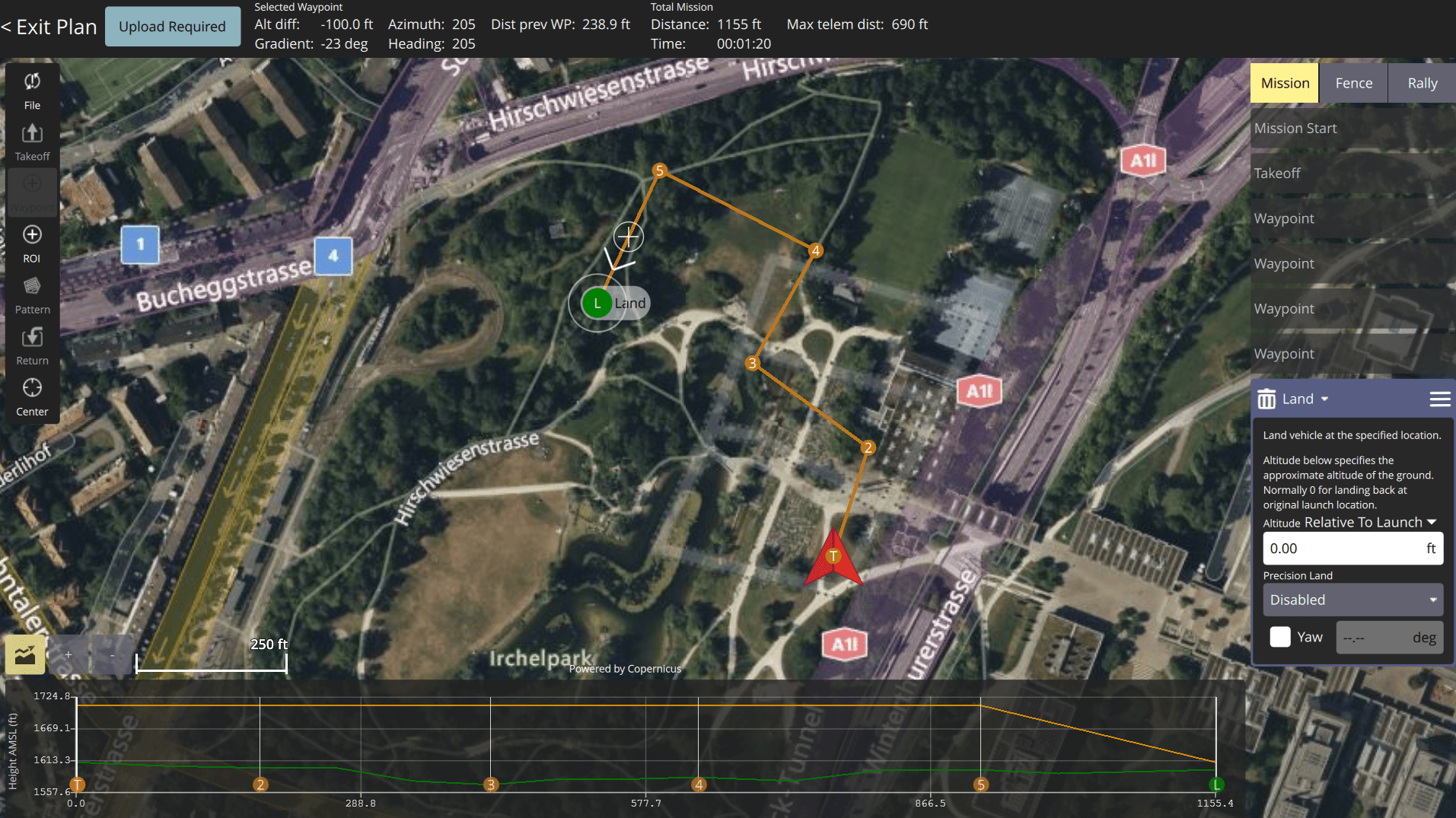Screen dimensions: 1456x818
Task: Switch to the Fence tab
Action: click(x=1352, y=82)
